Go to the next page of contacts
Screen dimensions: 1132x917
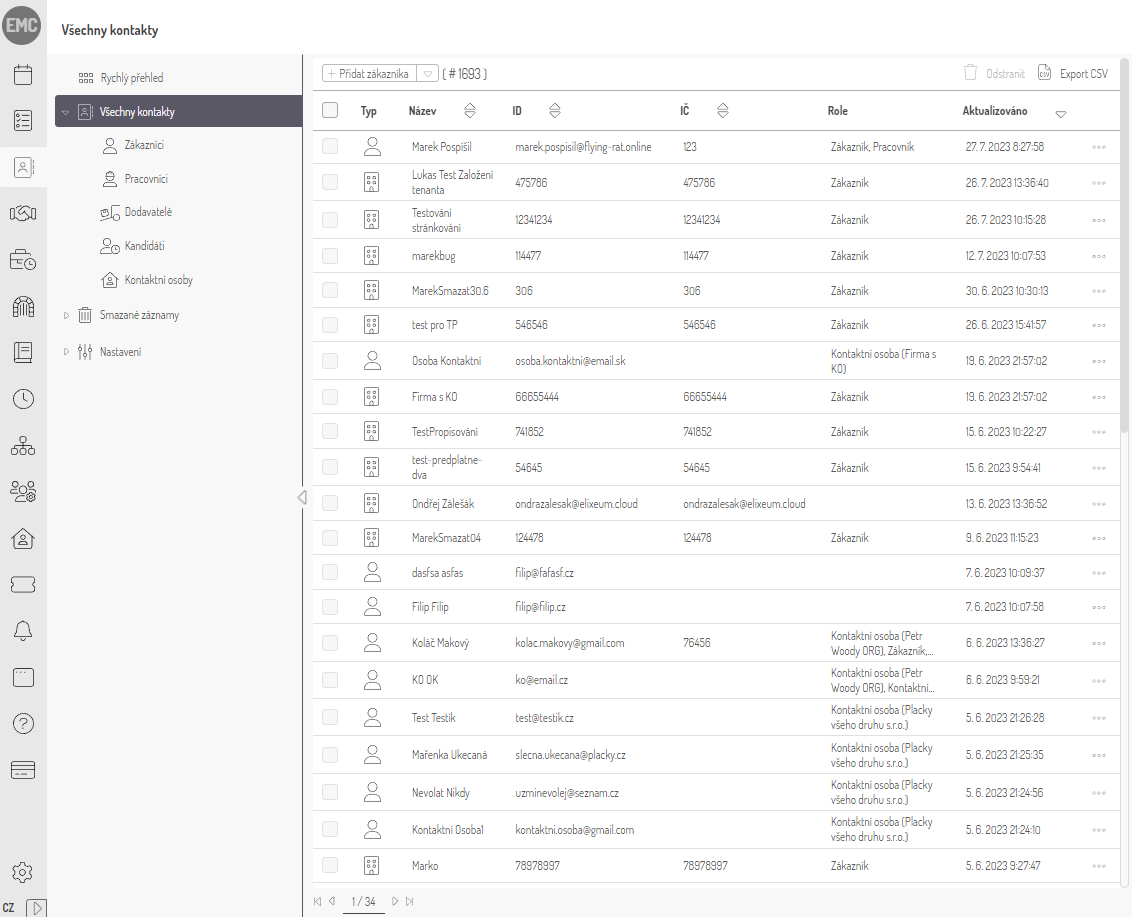395,900
